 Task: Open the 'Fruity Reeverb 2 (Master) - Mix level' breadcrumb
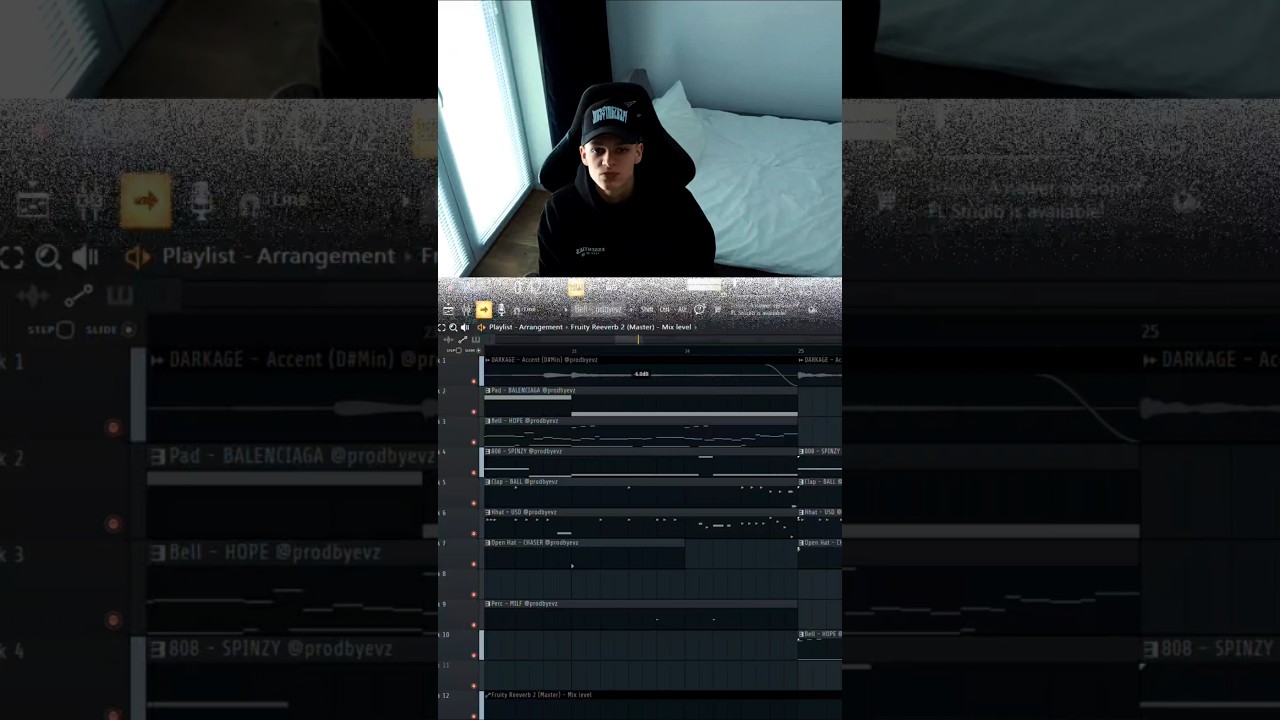(631, 327)
